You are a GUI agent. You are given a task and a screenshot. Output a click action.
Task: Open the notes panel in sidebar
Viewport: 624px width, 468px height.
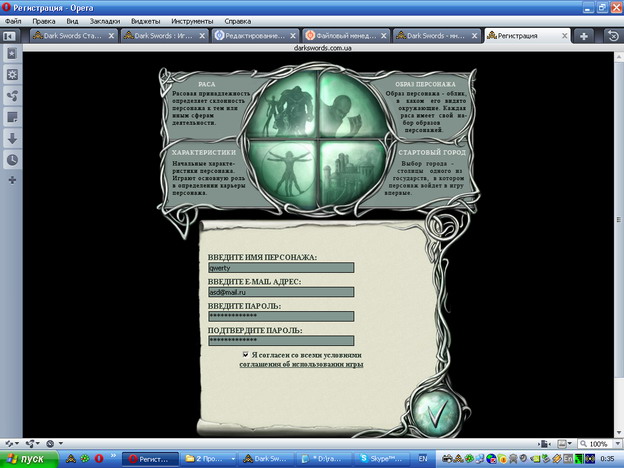(12, 117)
